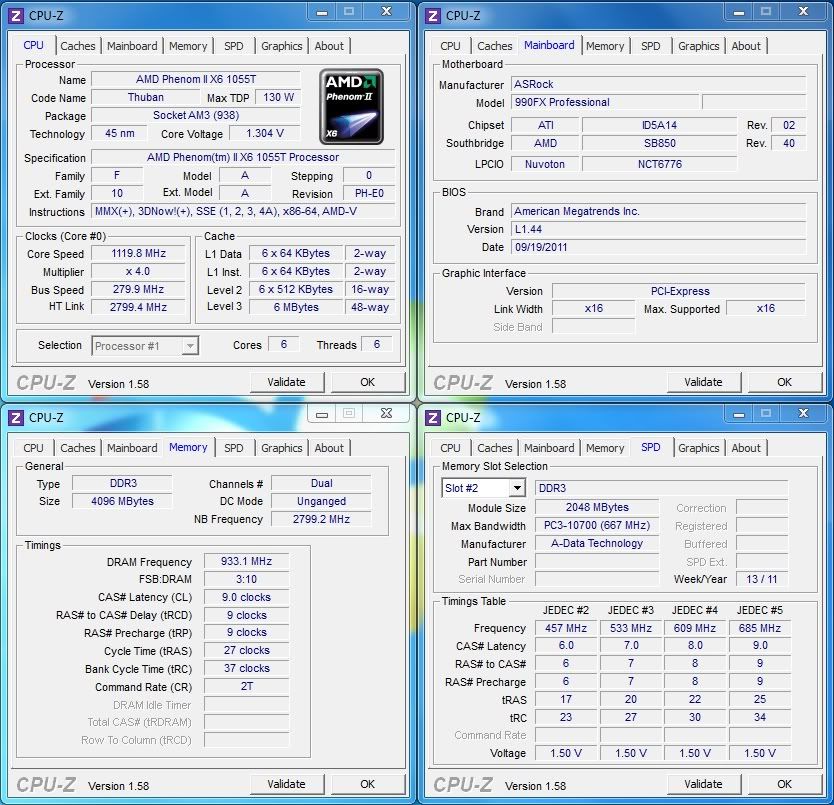This screenshot has width=834, height=805.
Task: Click the JEDEC #5 frequency '685 MHz'
Action: tap(760, 628)
